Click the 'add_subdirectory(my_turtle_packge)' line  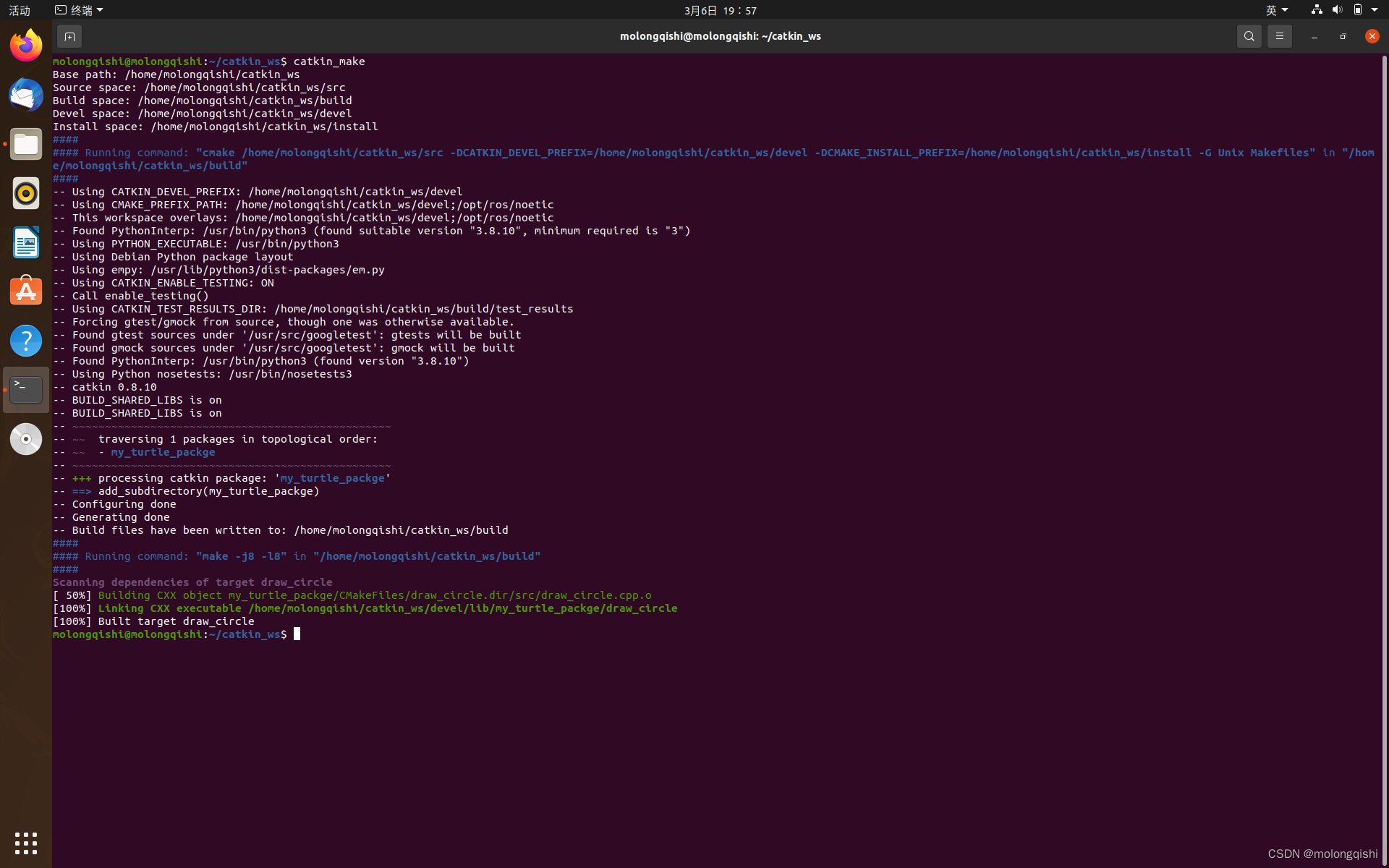[186, 491]
